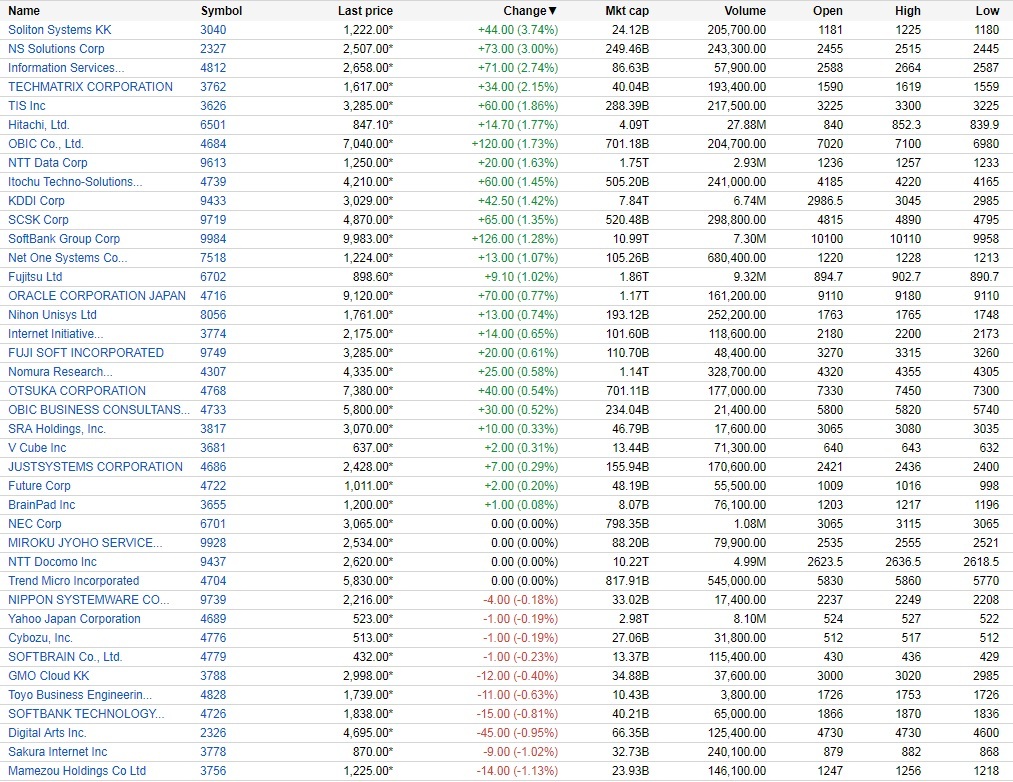The height and width of the screenshot is (782, 1013).
Task: Sort table by Name column header
Action: pyautogui.click(x=24, y=11)
